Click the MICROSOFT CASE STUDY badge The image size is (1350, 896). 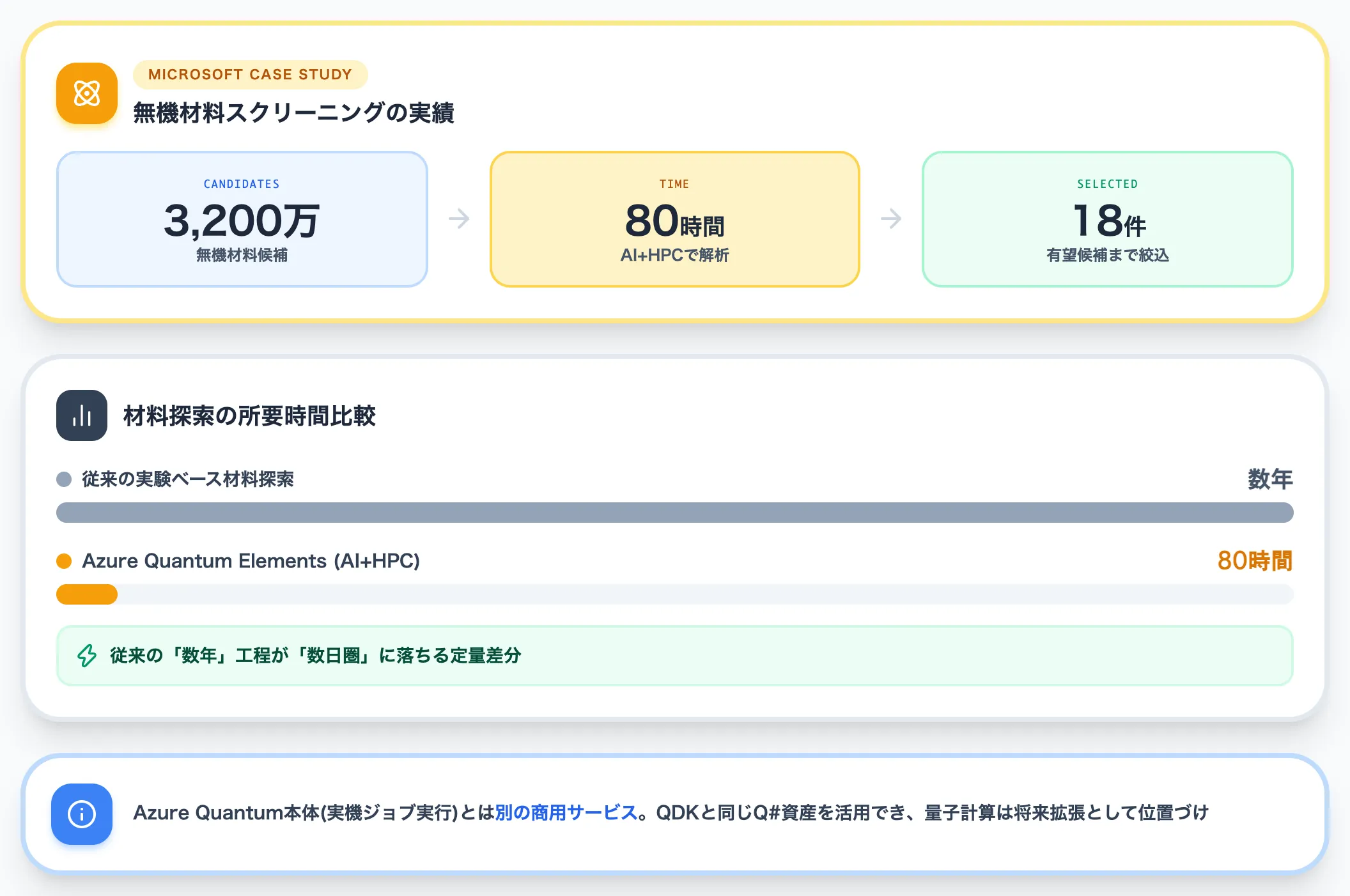(251, 75)
